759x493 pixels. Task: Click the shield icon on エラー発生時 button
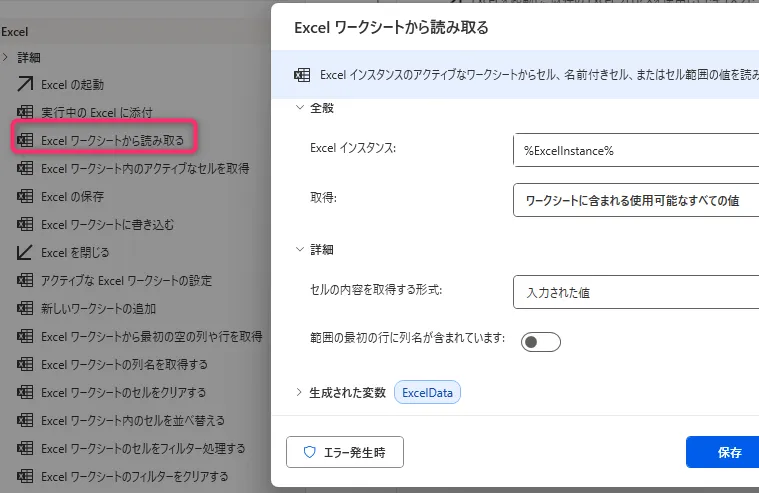309,452
